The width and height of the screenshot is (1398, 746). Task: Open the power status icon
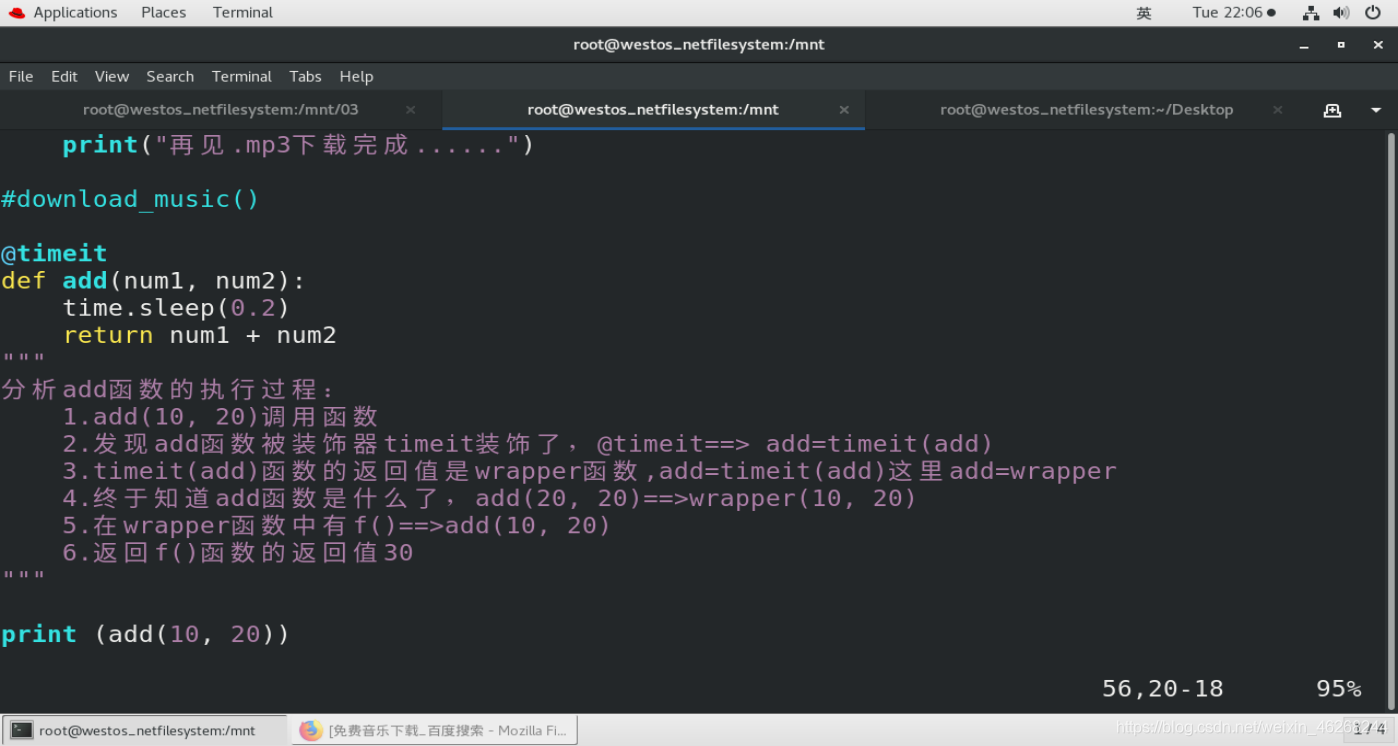(x=1372, y=13)
